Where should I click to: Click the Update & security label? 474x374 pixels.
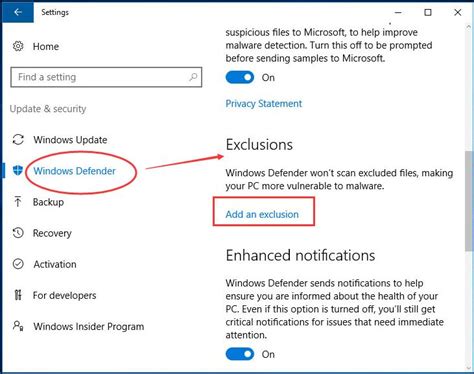tap(48, 109)
